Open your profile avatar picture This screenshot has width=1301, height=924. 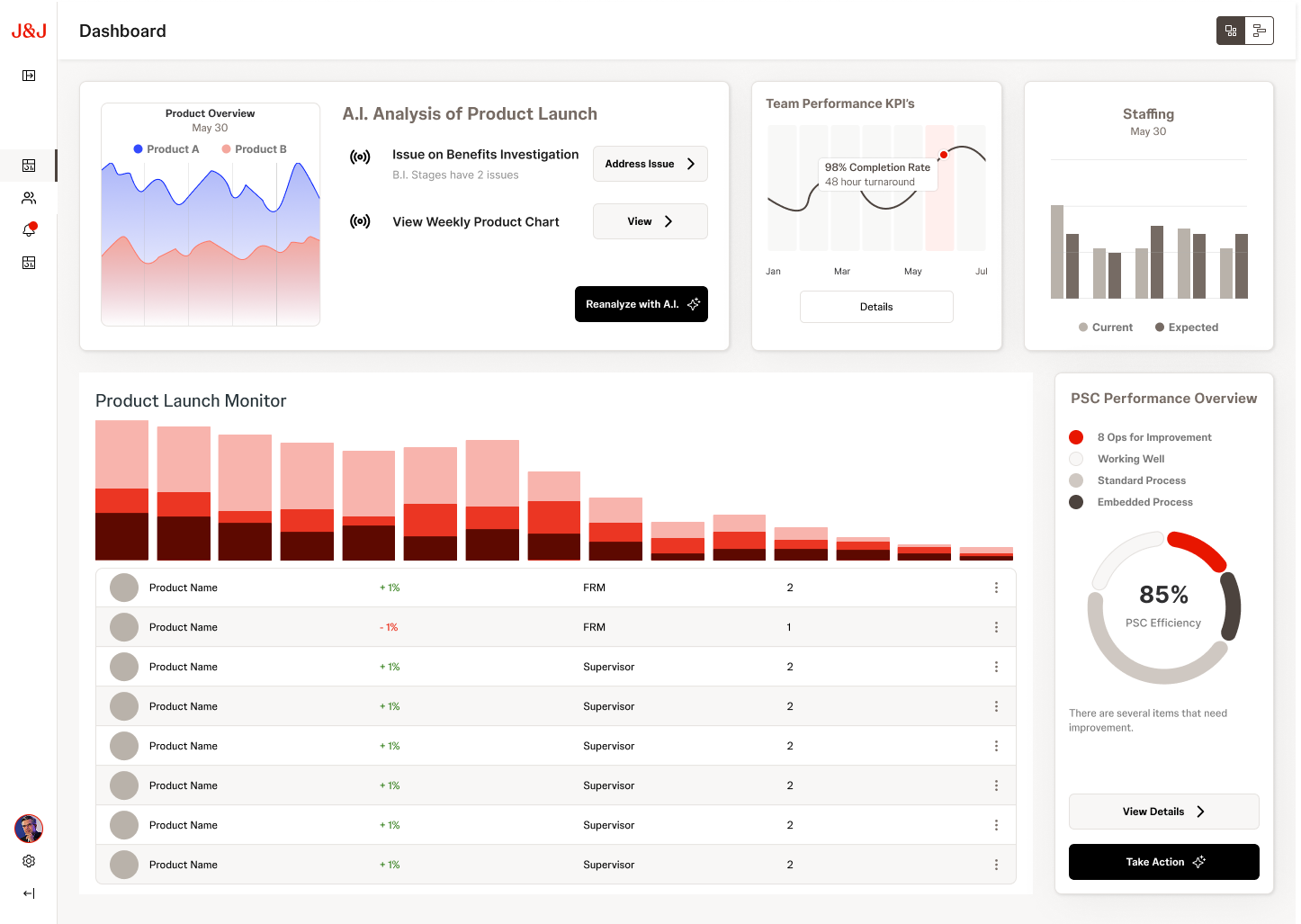pos(29,828)
